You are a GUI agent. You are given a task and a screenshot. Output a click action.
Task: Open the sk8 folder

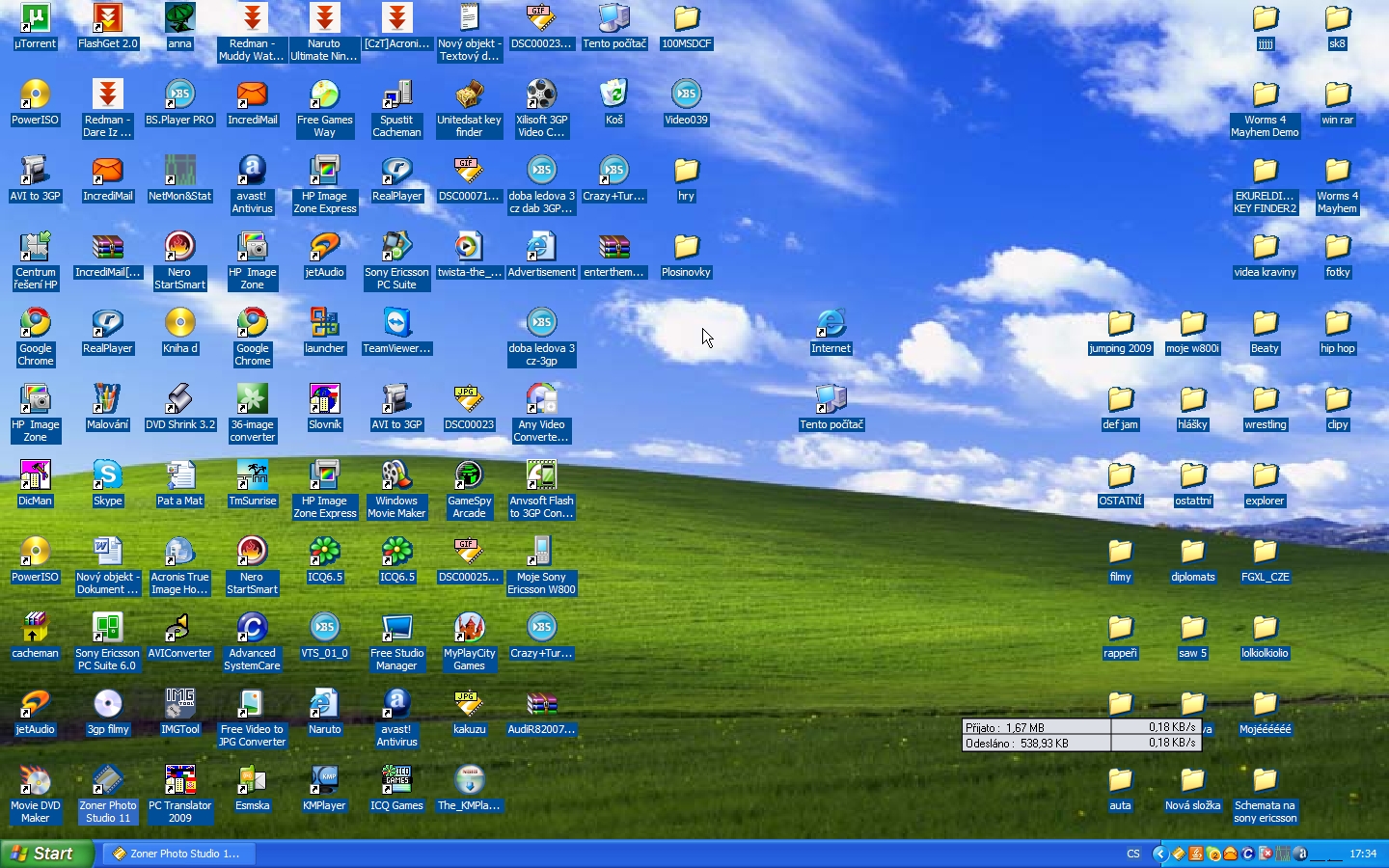tap(1338, 27)
